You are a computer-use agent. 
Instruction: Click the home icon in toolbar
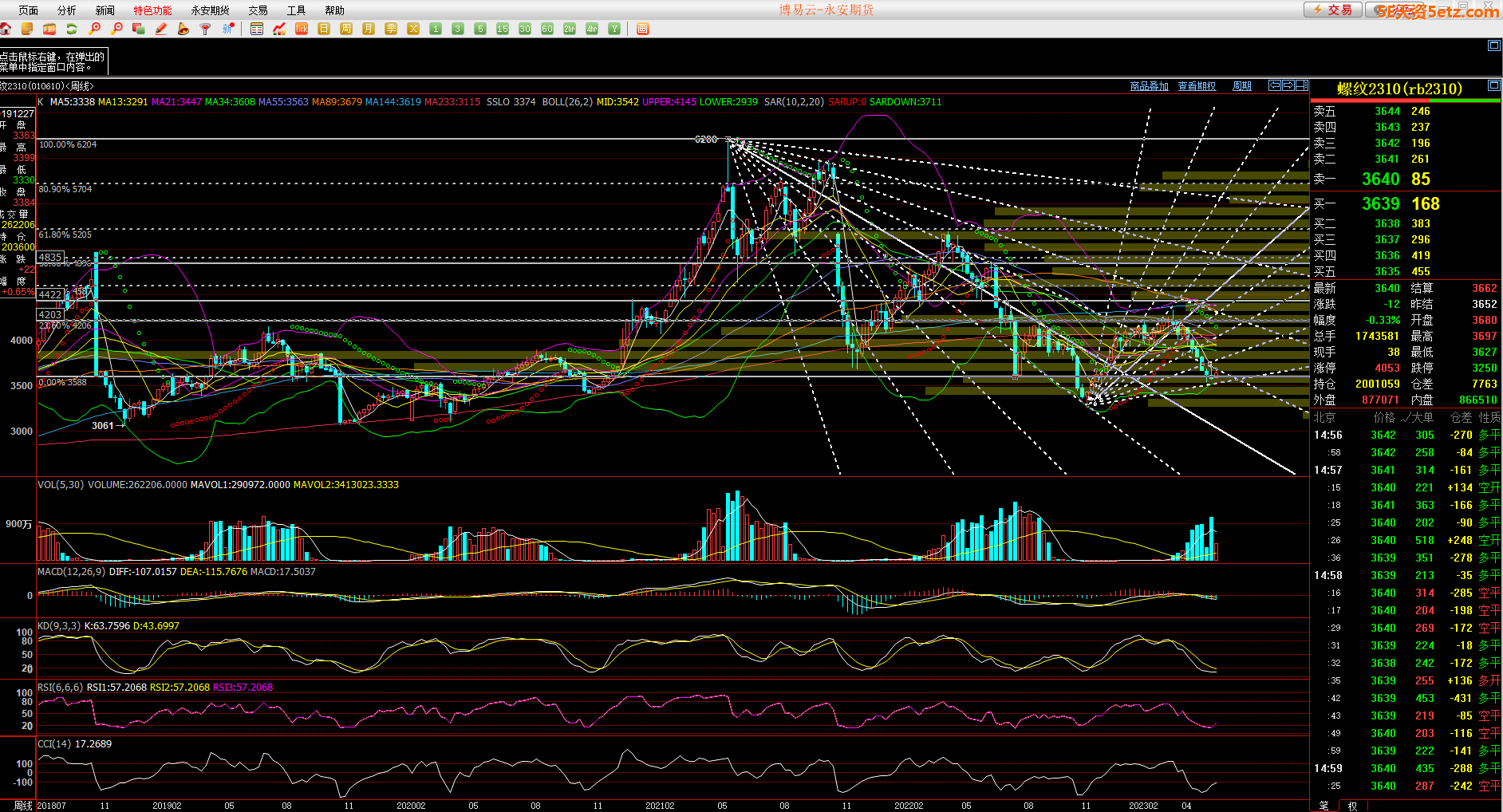coord(6,29)
